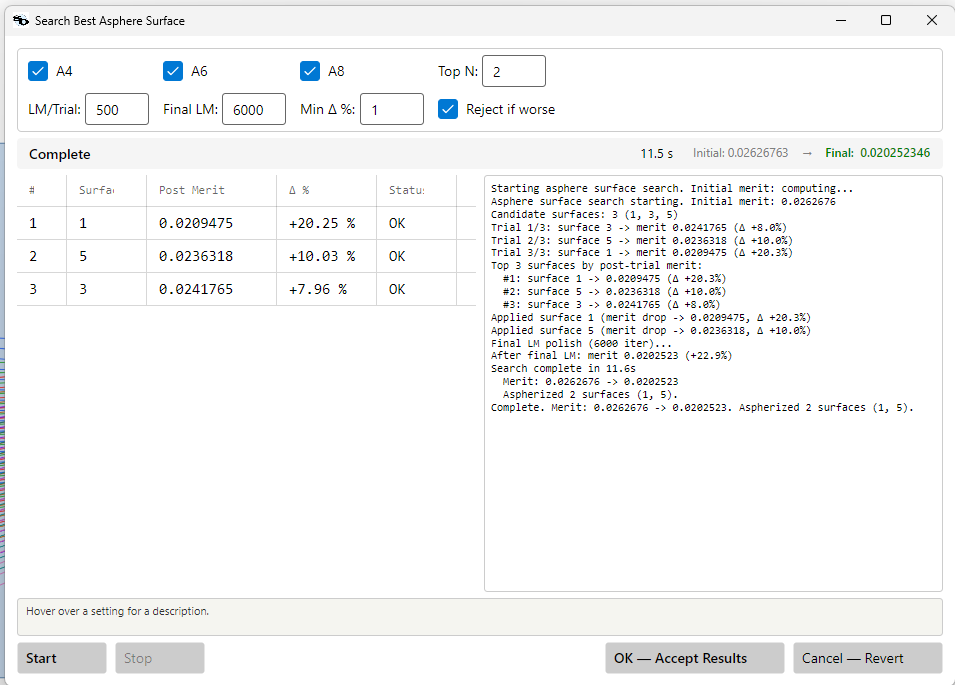Click the OK status in row 3
Viewport: 955px width, 685px height.
coord(416,289)
